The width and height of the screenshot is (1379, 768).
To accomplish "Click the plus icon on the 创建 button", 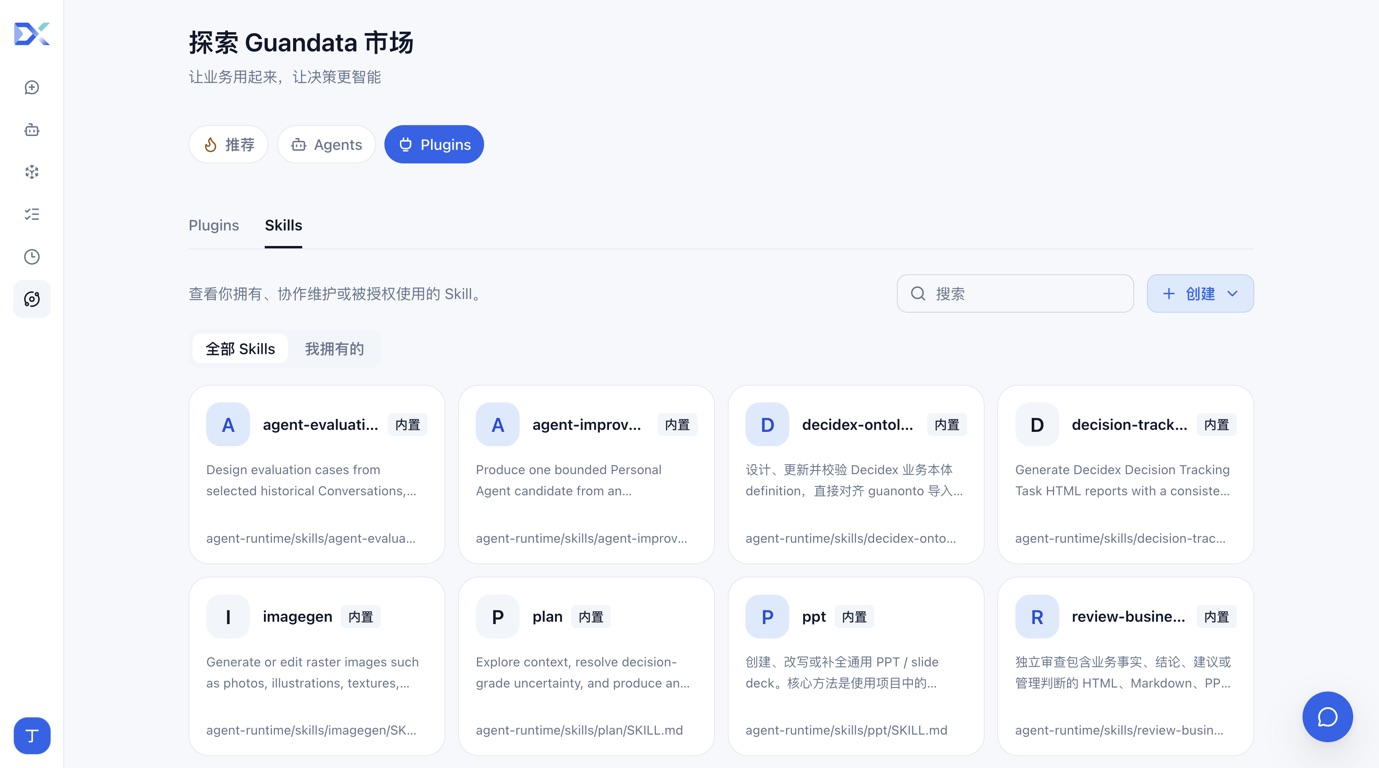I will point(1168,294).
